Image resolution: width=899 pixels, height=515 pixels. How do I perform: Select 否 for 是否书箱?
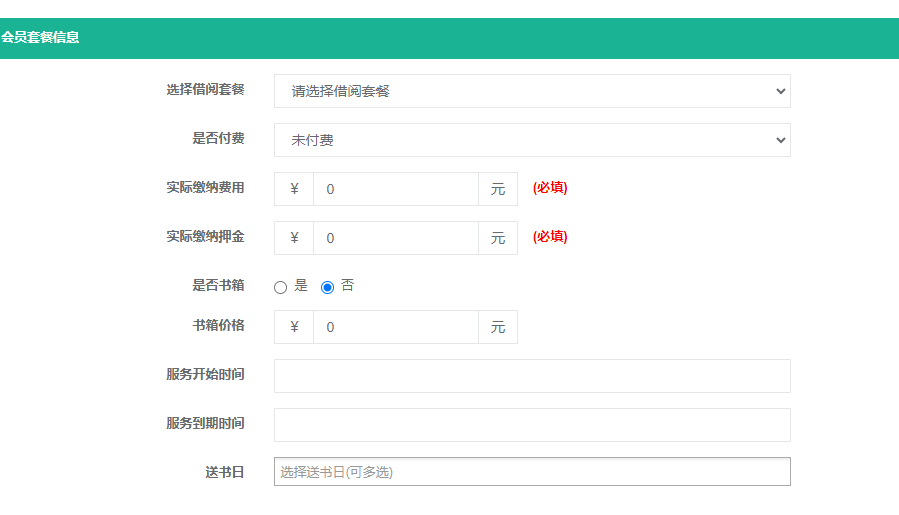[x=327, y=287]
